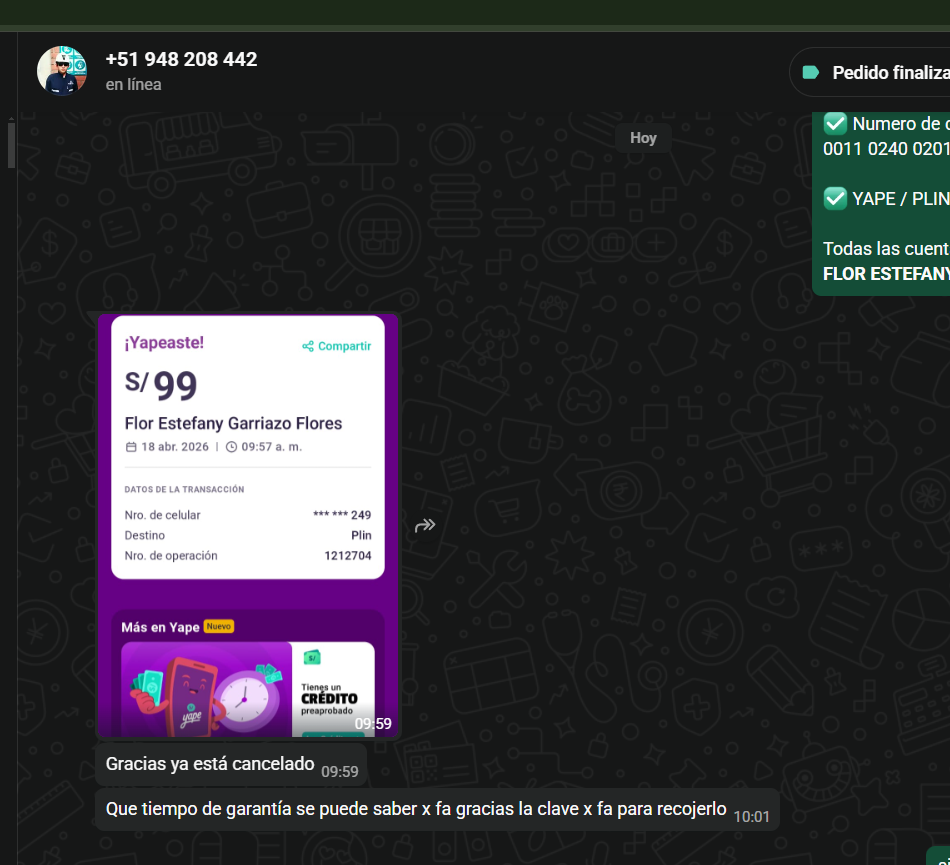Click the chat scrollbar thumb on the left edge
The width and height of the screenshot is (950, 865).
point(11,144)
